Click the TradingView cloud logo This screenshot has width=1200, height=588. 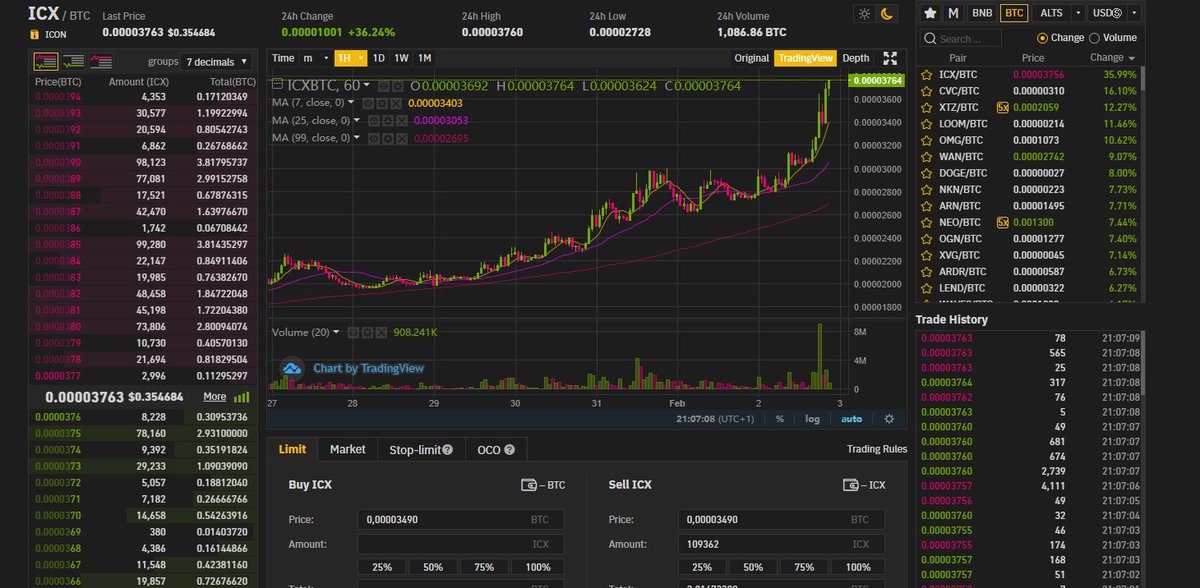coord(292,368)
